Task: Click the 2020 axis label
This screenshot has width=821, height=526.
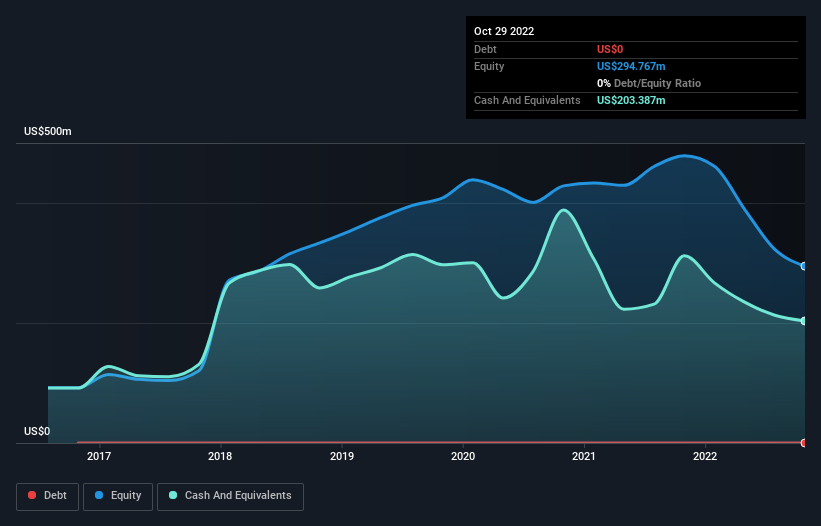Action: pyautogui.click(x=463, y=456)
